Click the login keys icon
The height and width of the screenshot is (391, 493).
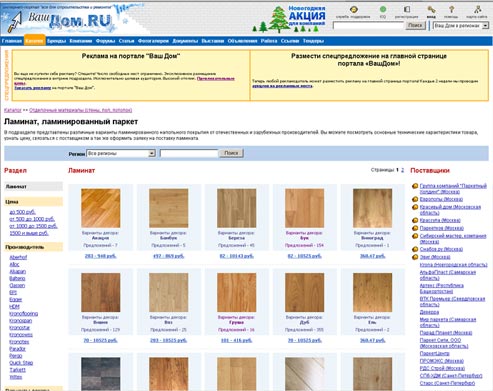[431, 9]
